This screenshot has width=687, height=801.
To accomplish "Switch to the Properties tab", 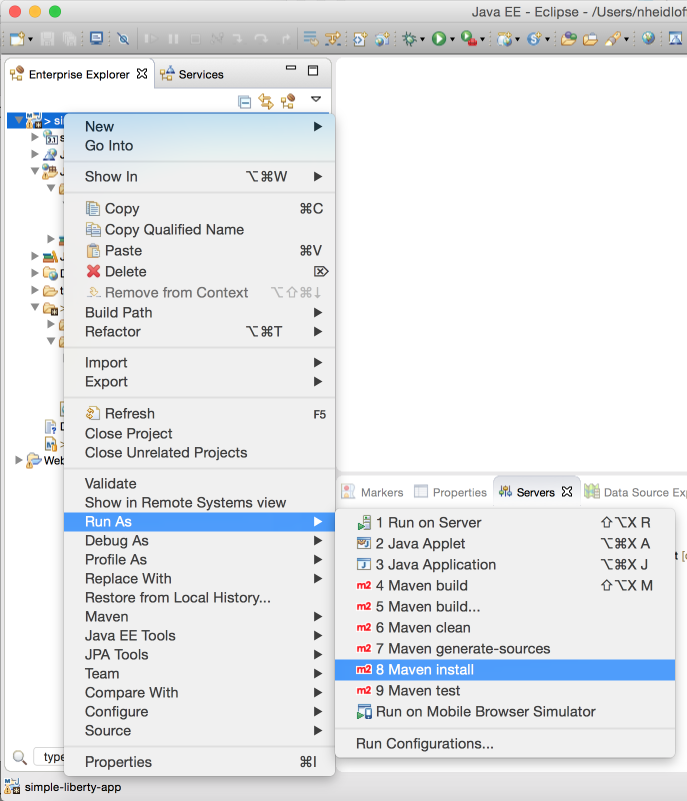I will [x=451, y=492].
